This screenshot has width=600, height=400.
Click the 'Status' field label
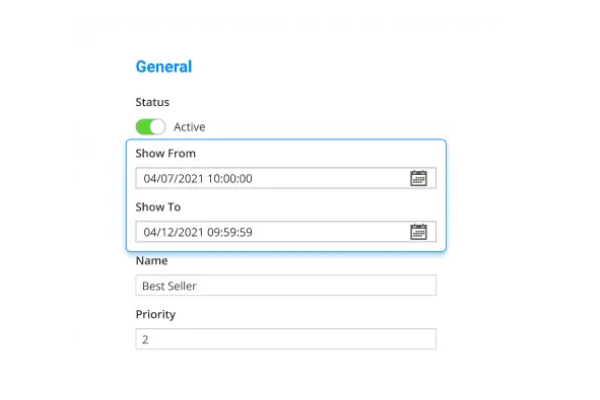(x=152, y=102)
